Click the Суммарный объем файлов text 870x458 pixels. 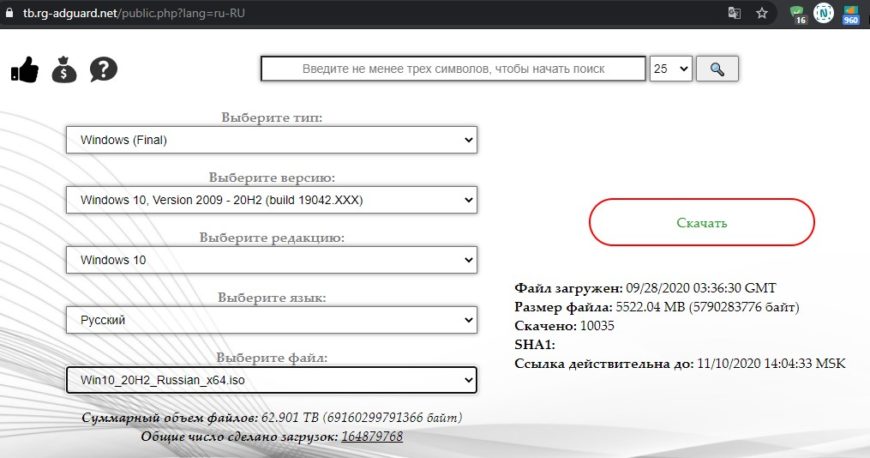click(272, 417)
